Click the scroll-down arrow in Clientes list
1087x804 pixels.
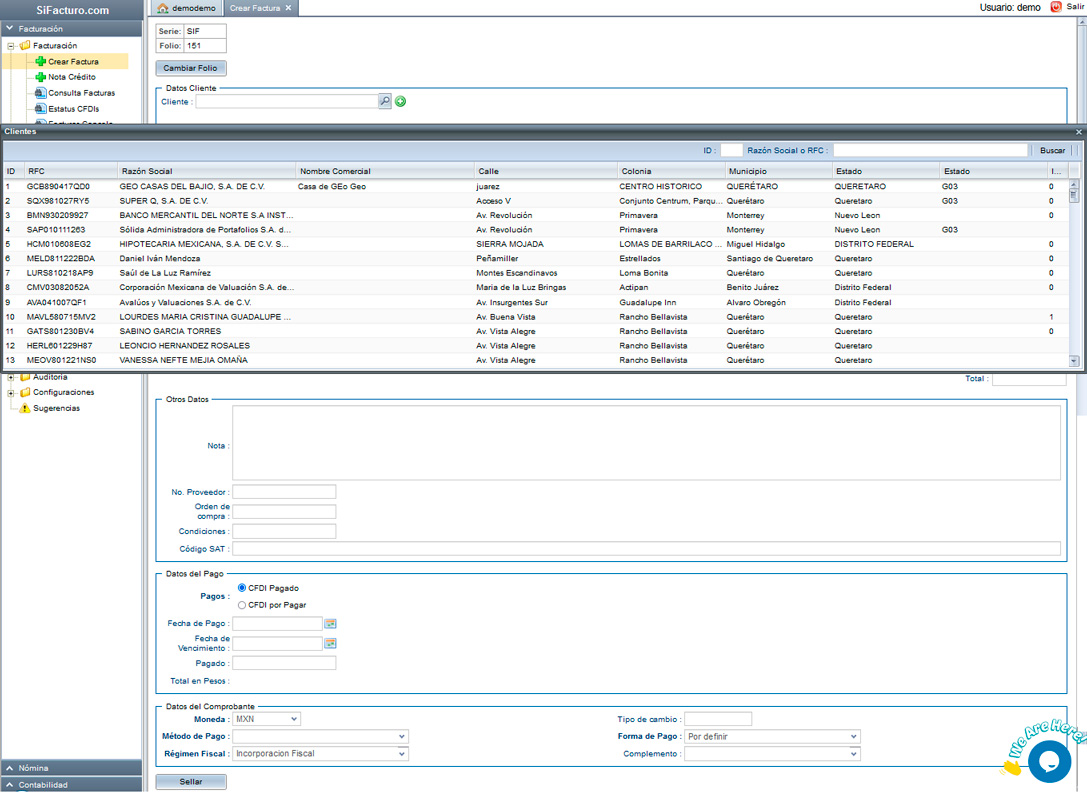(x=1074, y=361)
